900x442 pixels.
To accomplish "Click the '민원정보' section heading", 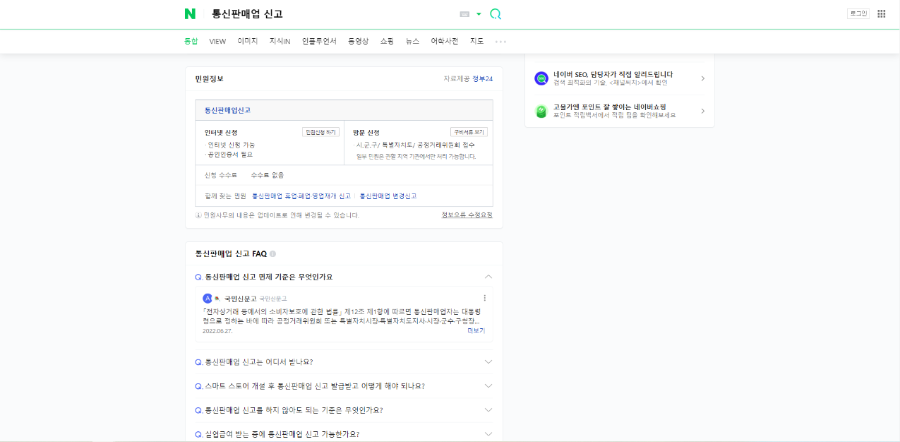I will pyautogui.click(x=209, y=79).
